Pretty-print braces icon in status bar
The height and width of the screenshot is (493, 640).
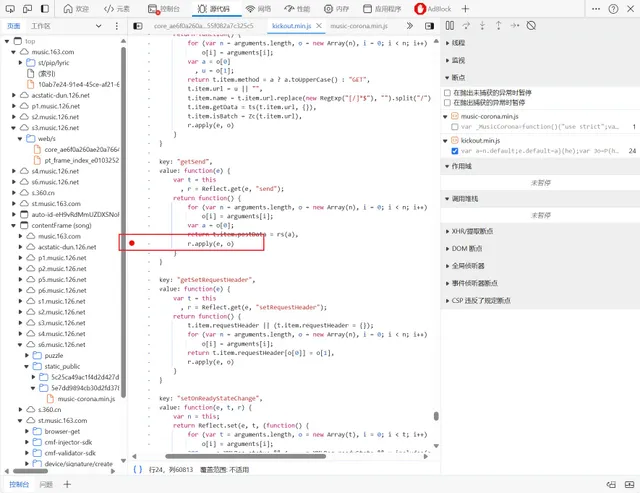[x=138, y=469]
